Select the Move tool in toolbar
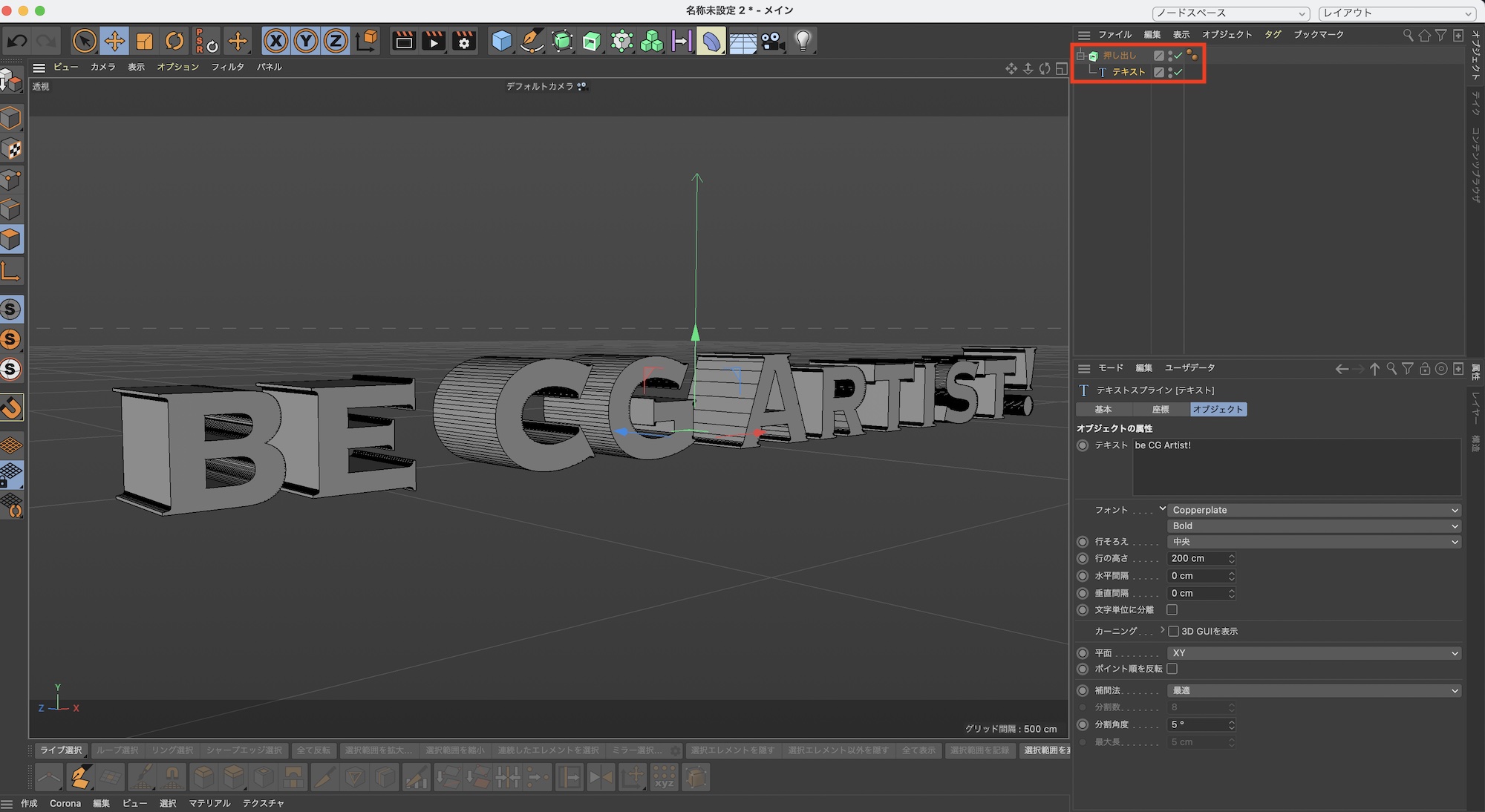 [x=114, y=41]
